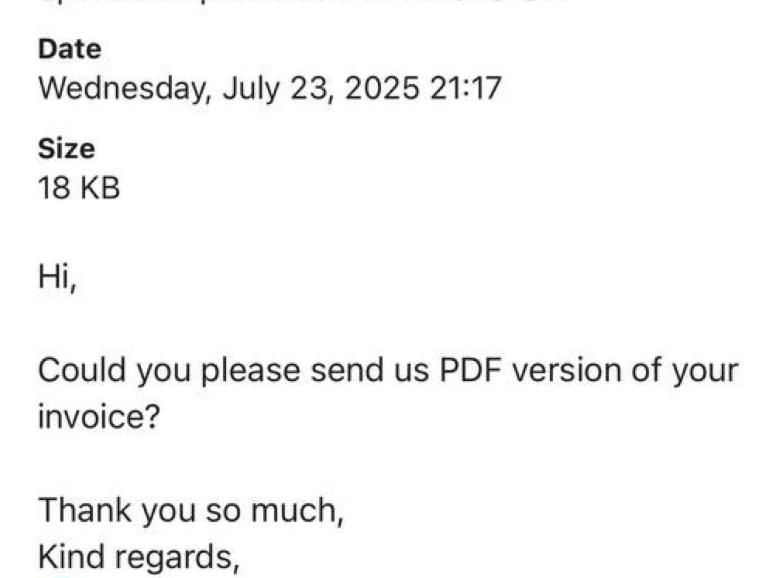This screenshot has width=784, height=578.
Task: Click the word invoice? in the message
Action: coord(98,416)
